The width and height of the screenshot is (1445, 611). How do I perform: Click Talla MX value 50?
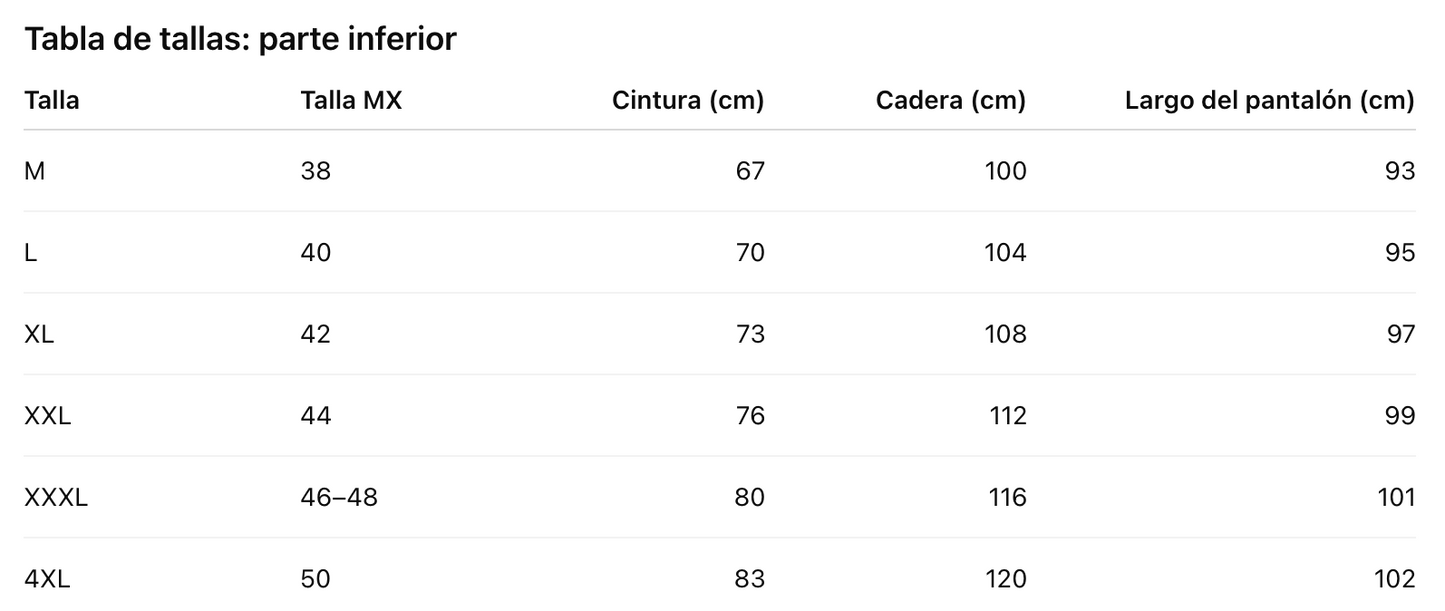(316, 579)
